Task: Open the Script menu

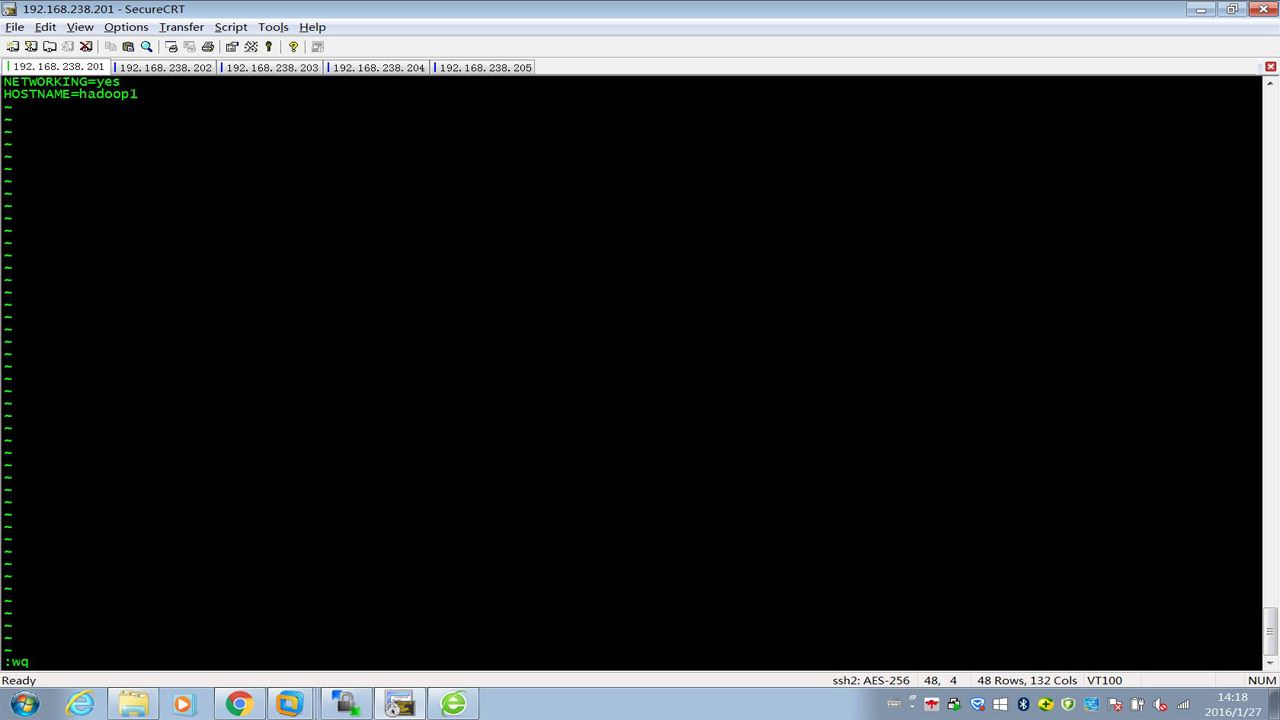Action: coord(231,27)
